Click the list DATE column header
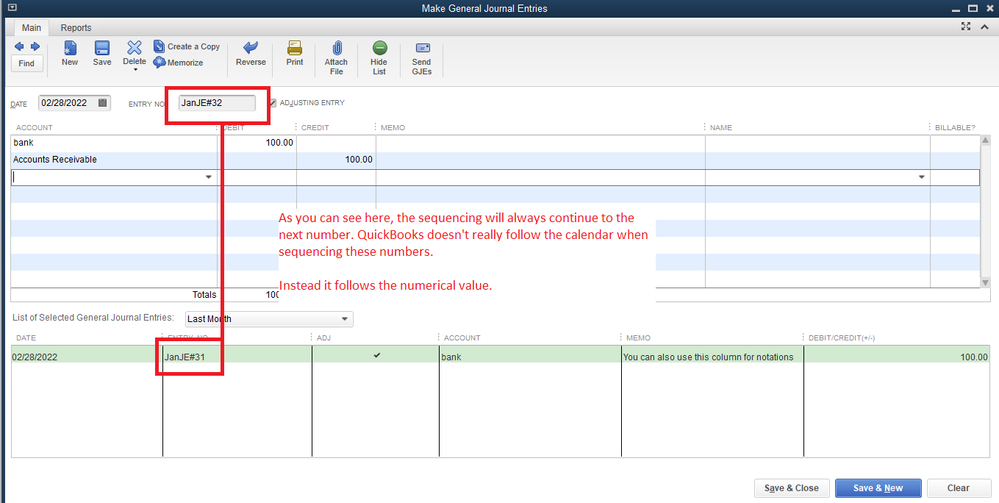 [26, 338]
